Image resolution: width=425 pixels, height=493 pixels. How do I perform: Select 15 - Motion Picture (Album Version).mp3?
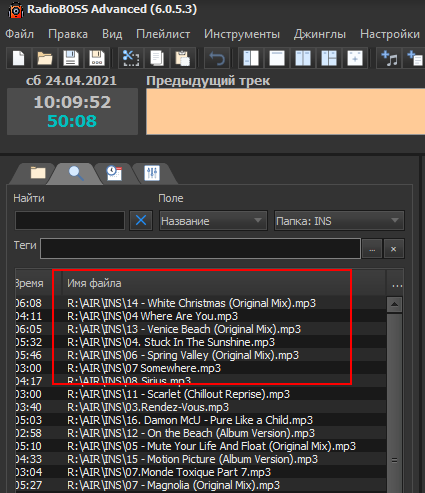[x=201, y=459]
